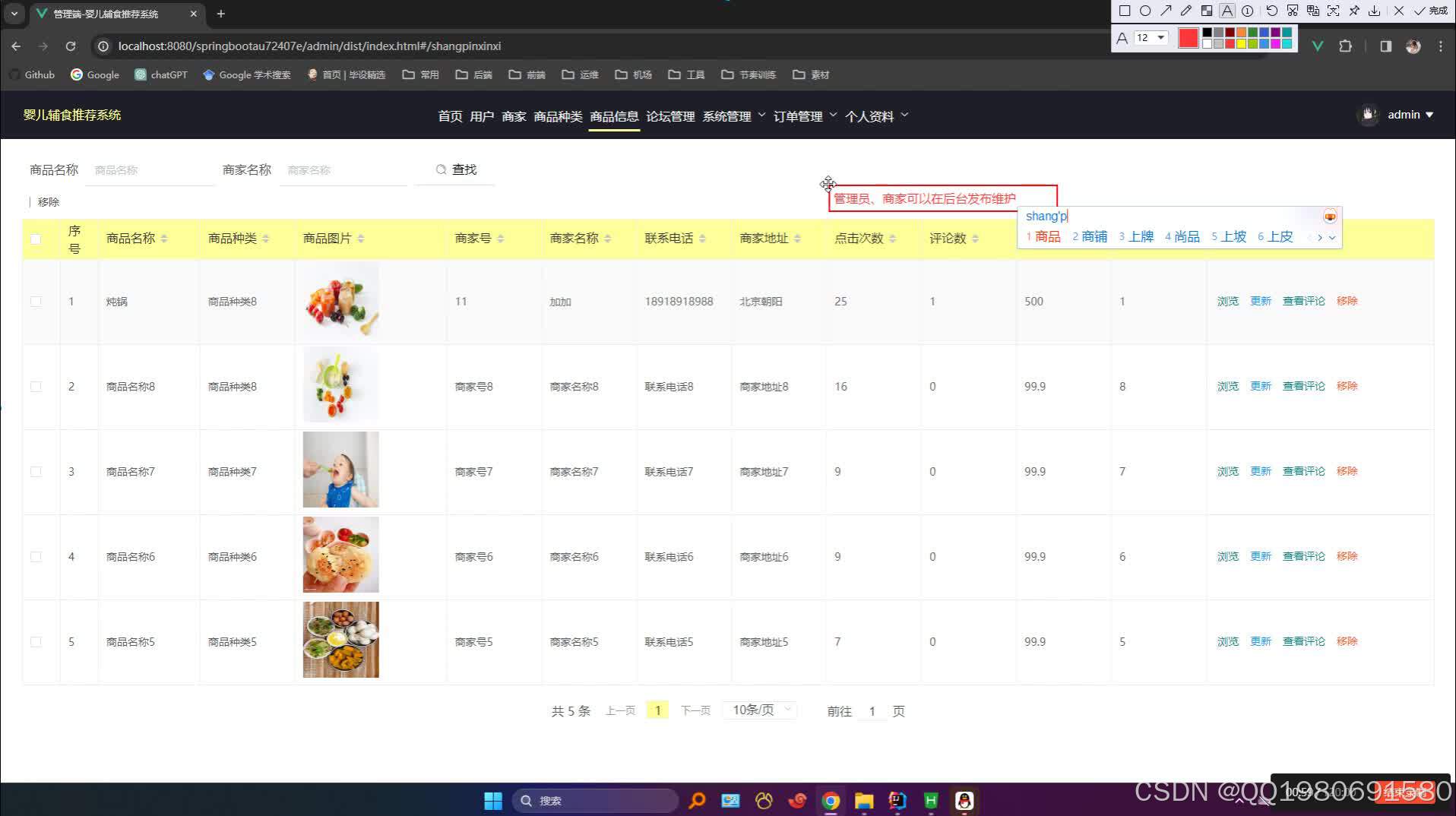Check the checkbox for 商品名称7 row
This screenshot has height=816, width=1456.
tap(36, 471)
